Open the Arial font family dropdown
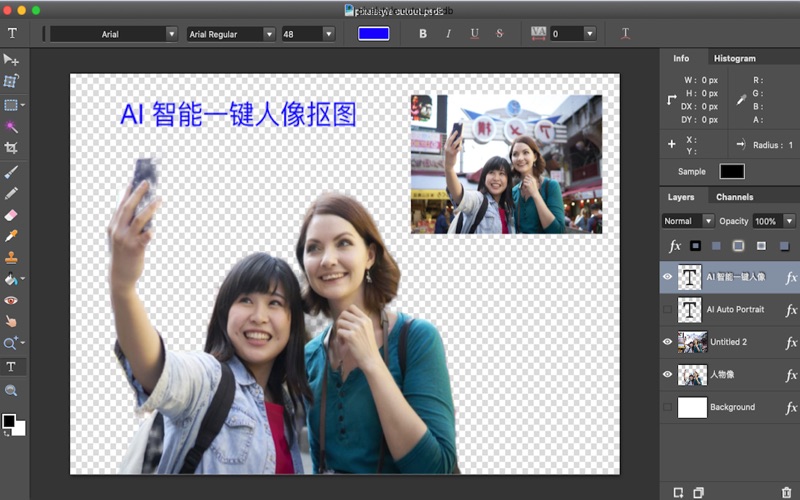The height and width of the screenshot is (500, 800). click(x=113, y=34)
